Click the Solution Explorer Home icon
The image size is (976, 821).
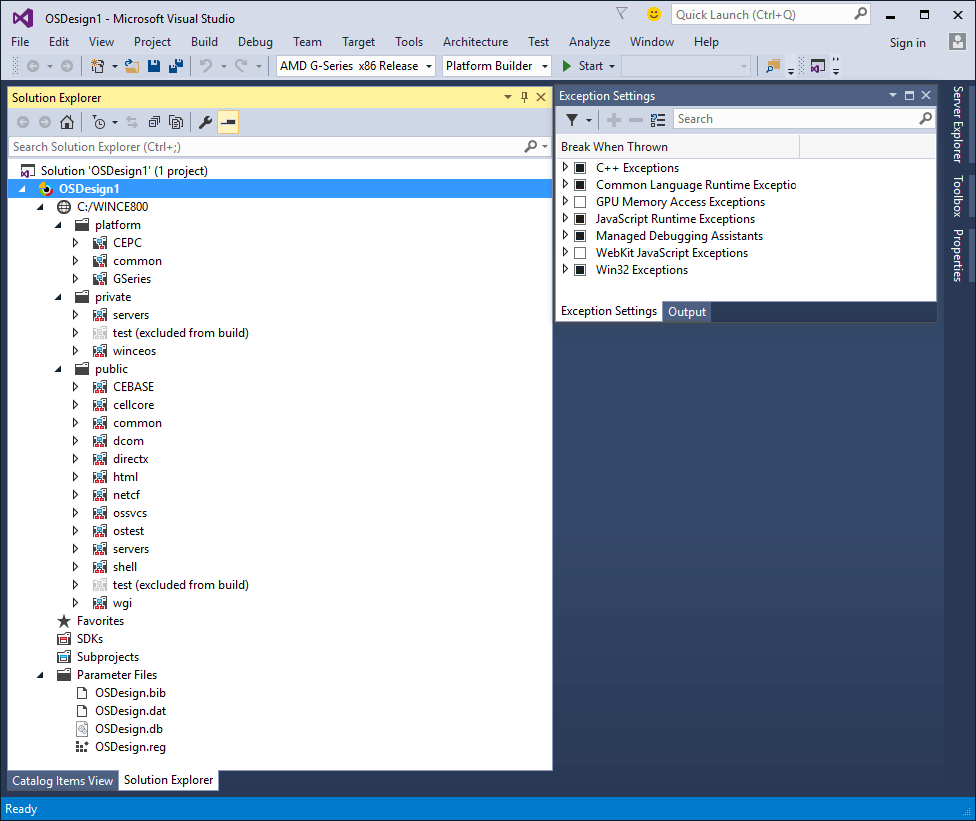tap(67, 122)
